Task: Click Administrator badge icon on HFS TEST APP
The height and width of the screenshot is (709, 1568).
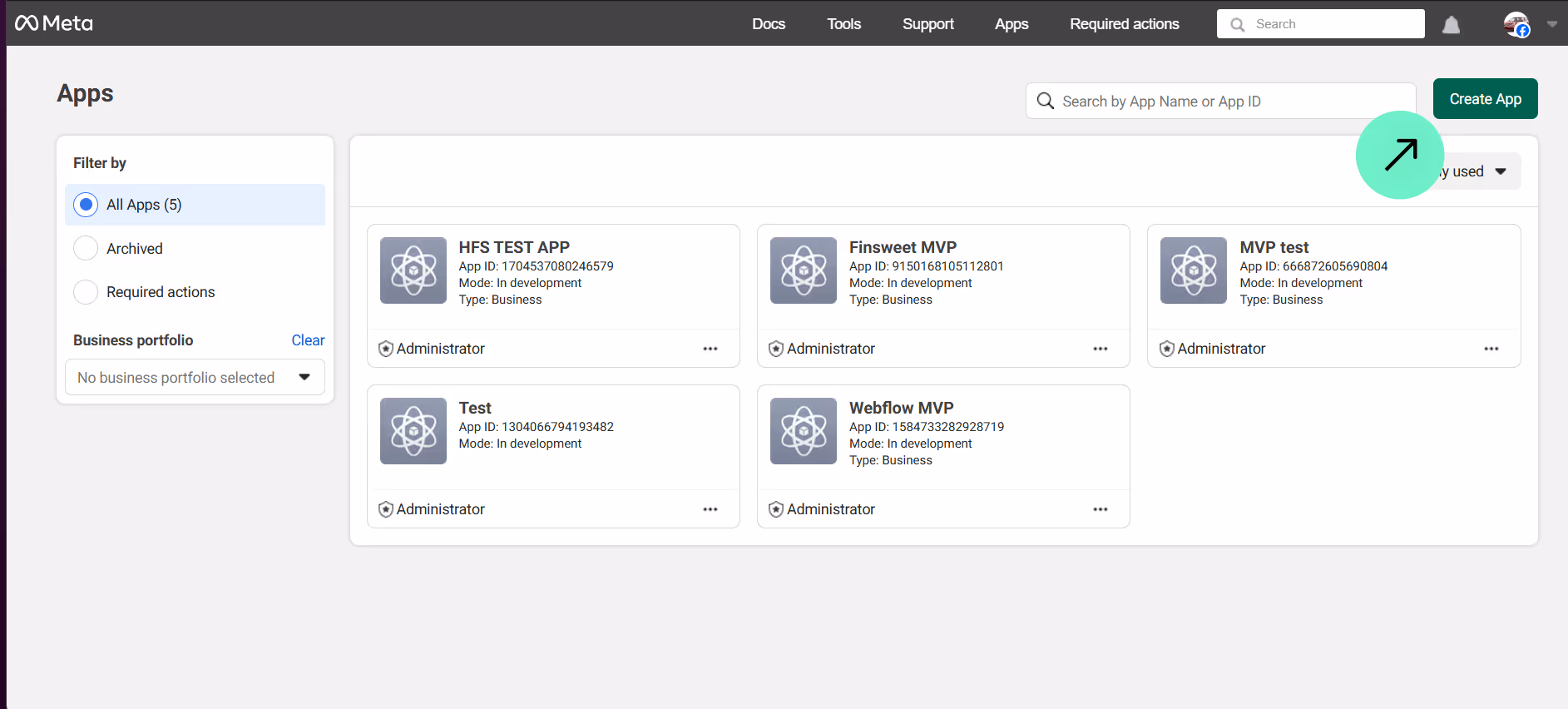Action: point(386,349)
